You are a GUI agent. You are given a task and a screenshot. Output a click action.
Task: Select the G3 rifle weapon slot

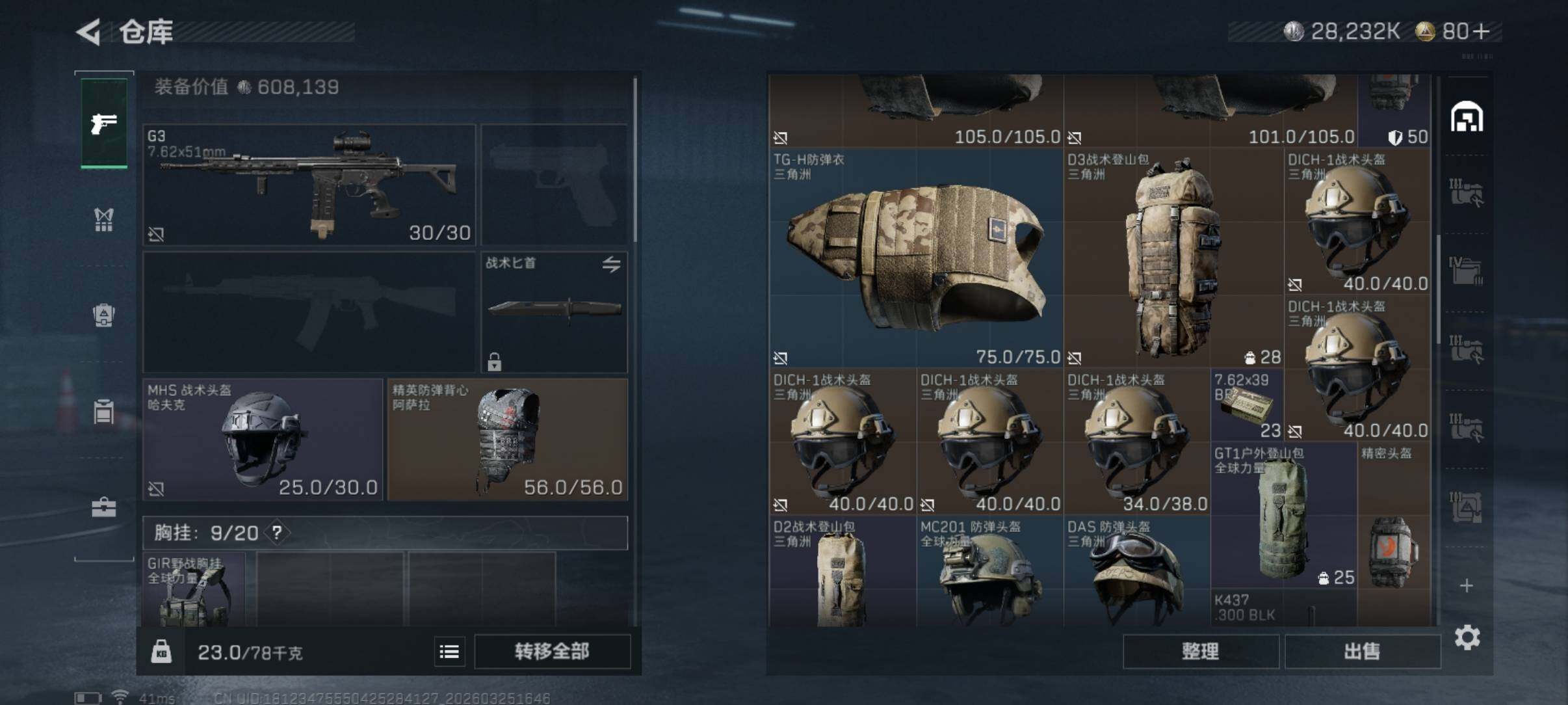[x=309, y=185]
